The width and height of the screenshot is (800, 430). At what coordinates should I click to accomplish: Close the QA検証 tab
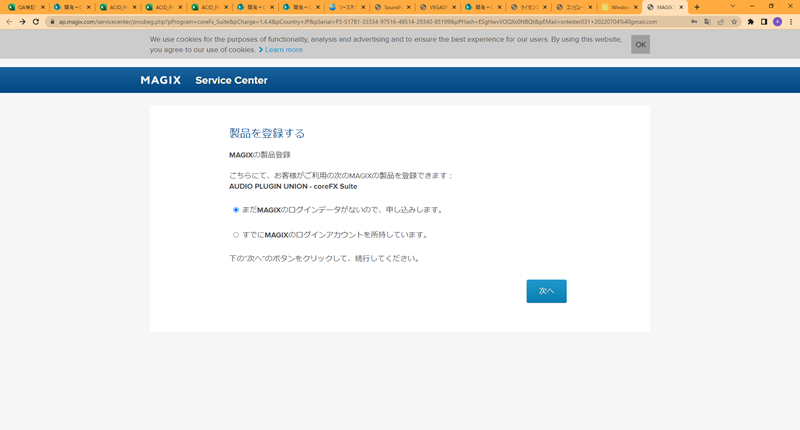click(x=43, y=7)
